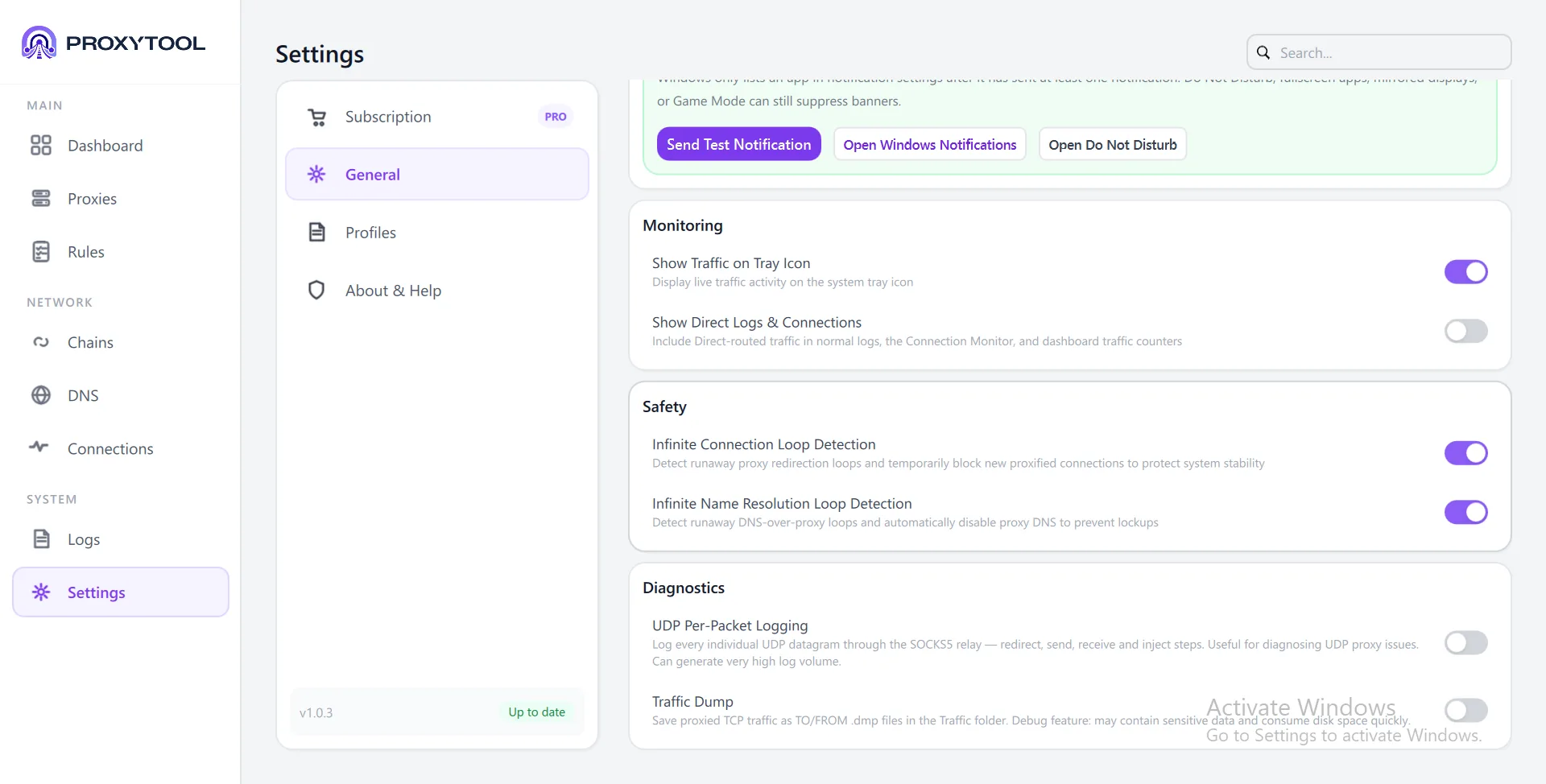This screenshot has height=784, width=1546.
Task: Click Open Windows Notifications button
Action: tap(930, 144)
